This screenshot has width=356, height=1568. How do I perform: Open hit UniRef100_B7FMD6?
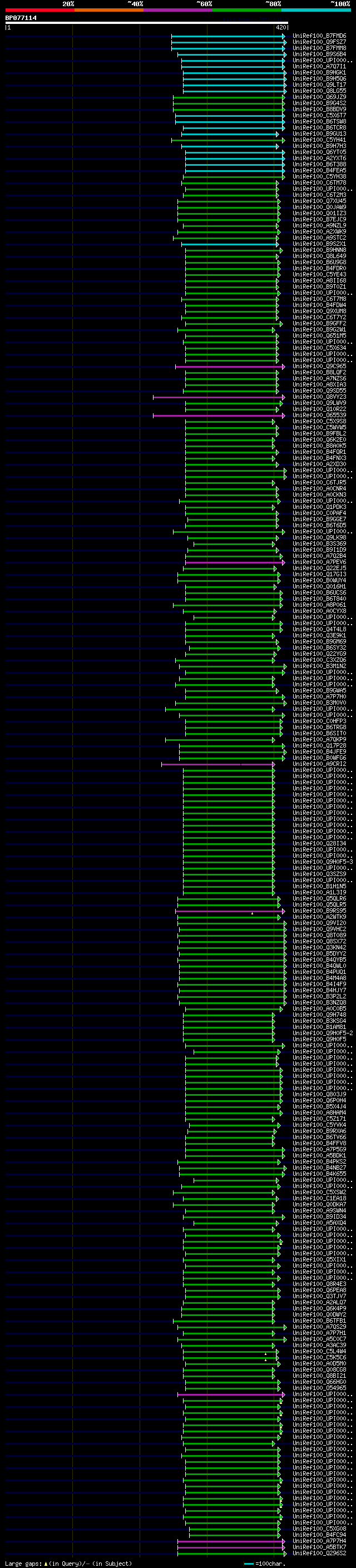coord(319,36)
